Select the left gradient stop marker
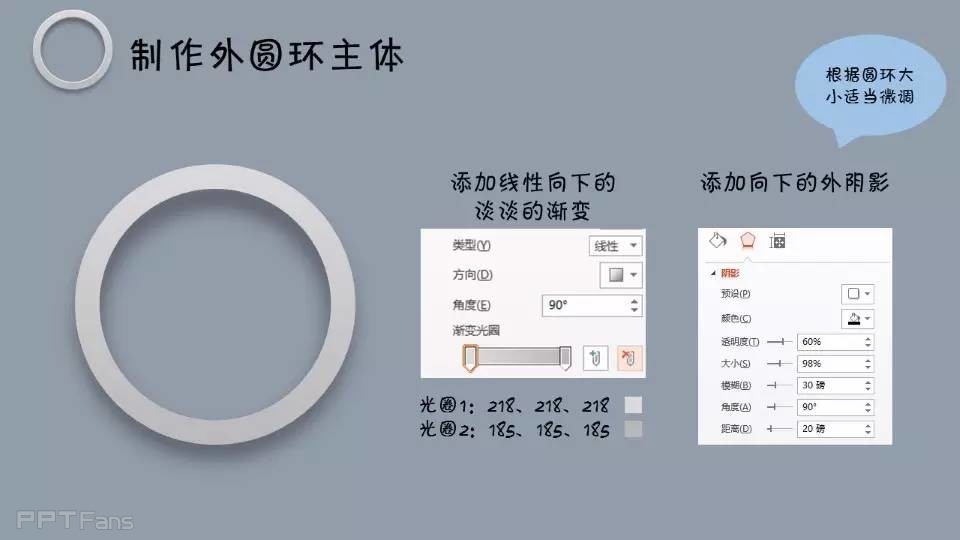Viewport: 960px width, 540px height. tap(470, 358)
